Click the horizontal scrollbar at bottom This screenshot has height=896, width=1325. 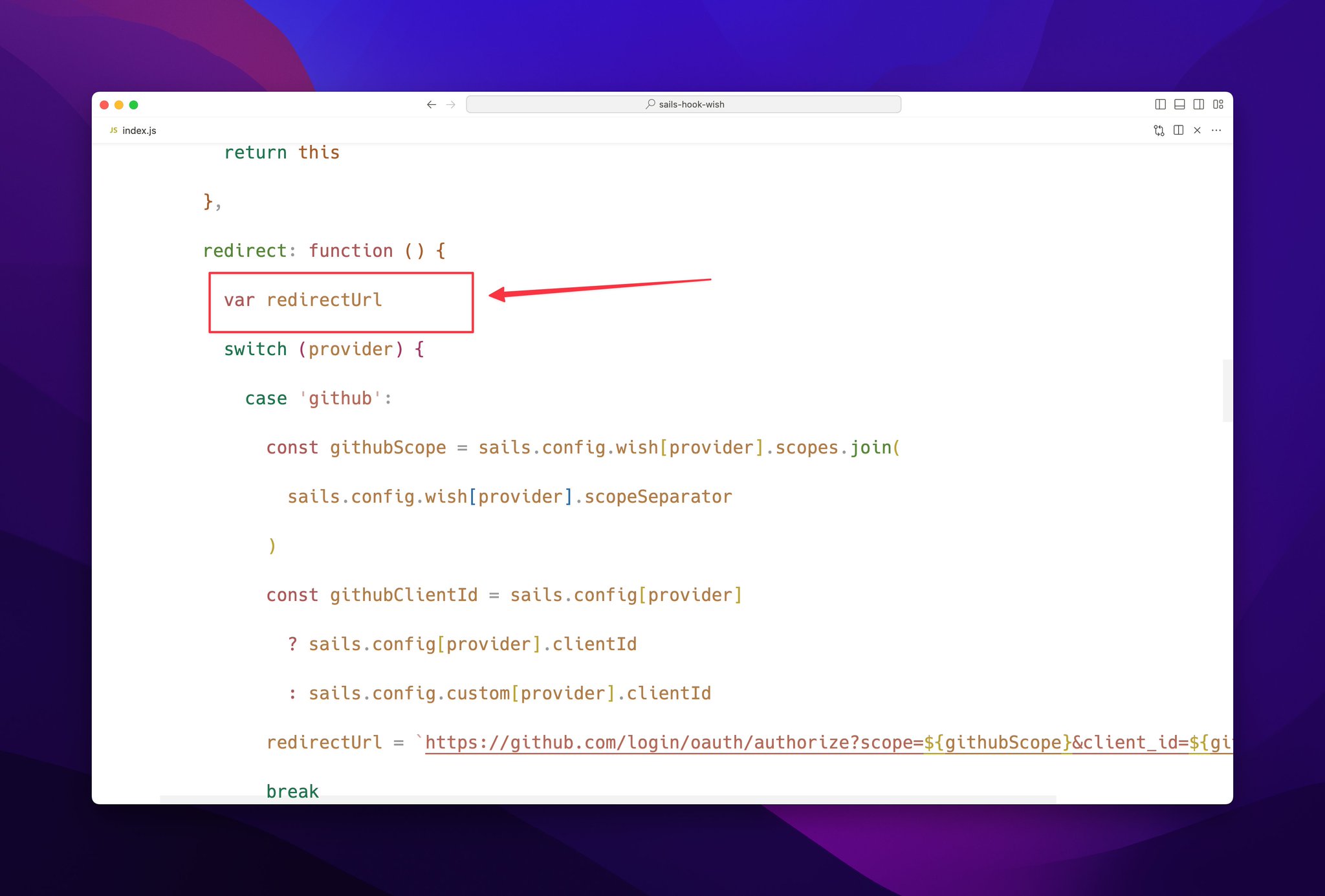click(608, 800)
